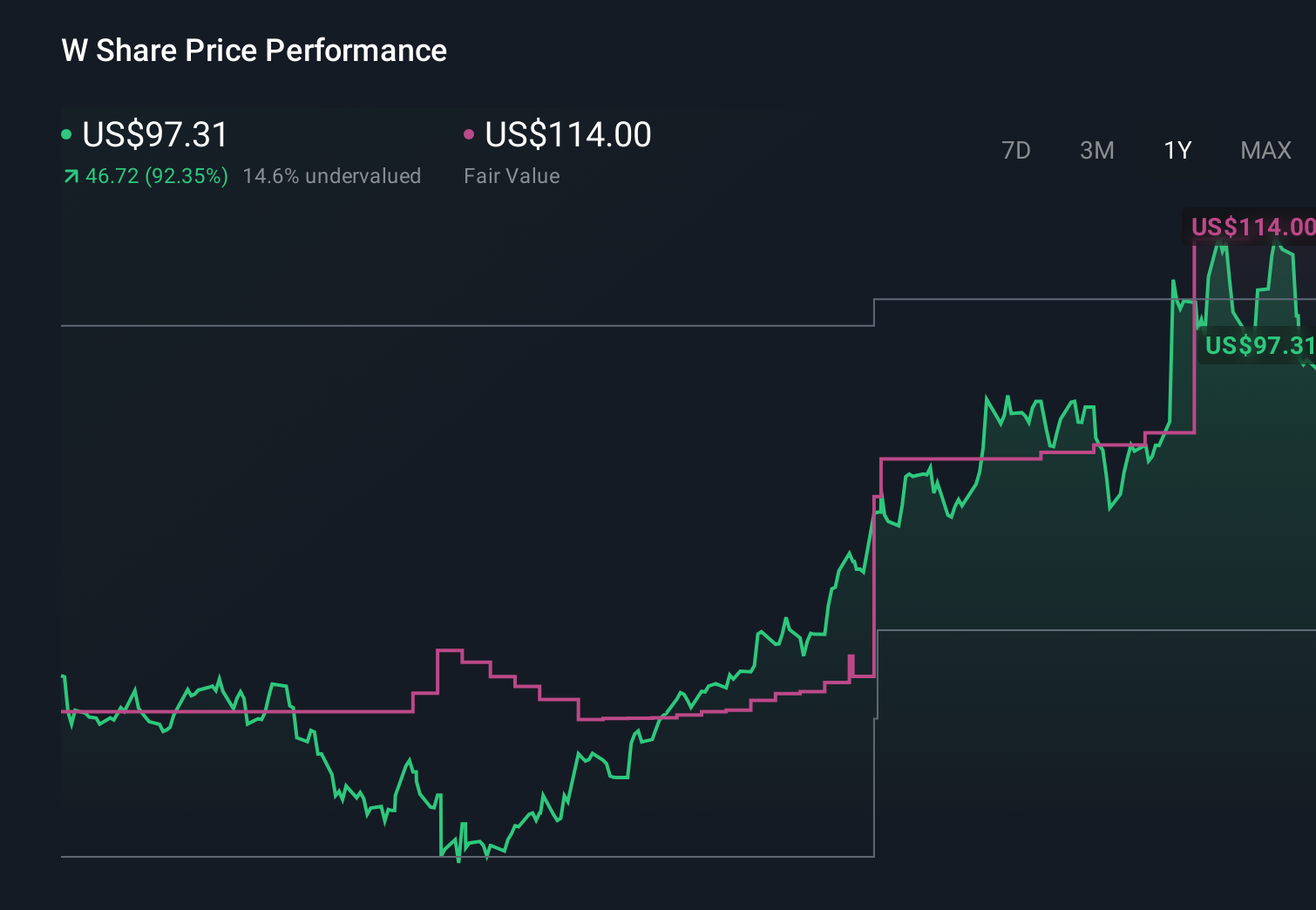
Task: Switch to the 7D time range
Action: (1017, 150)
